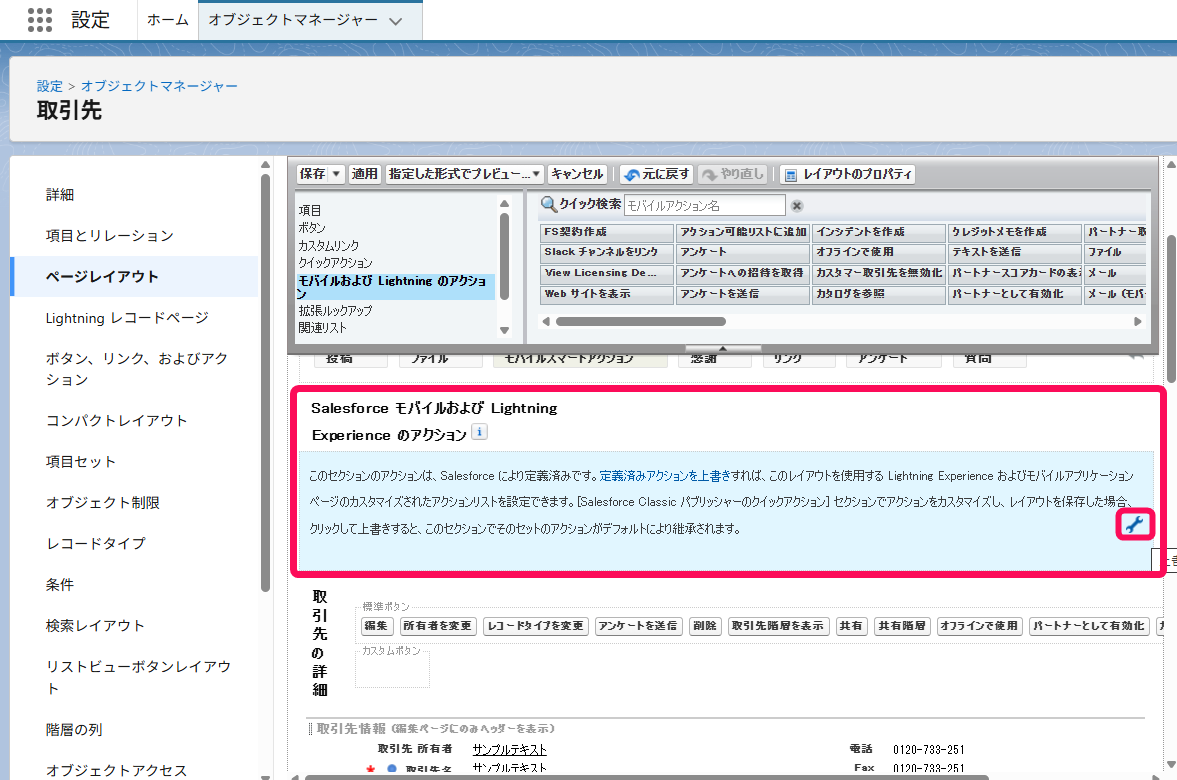Open 項目セット in the sidebar
This screenshot has width=1177, height=780.
click(x=81, y=462)
